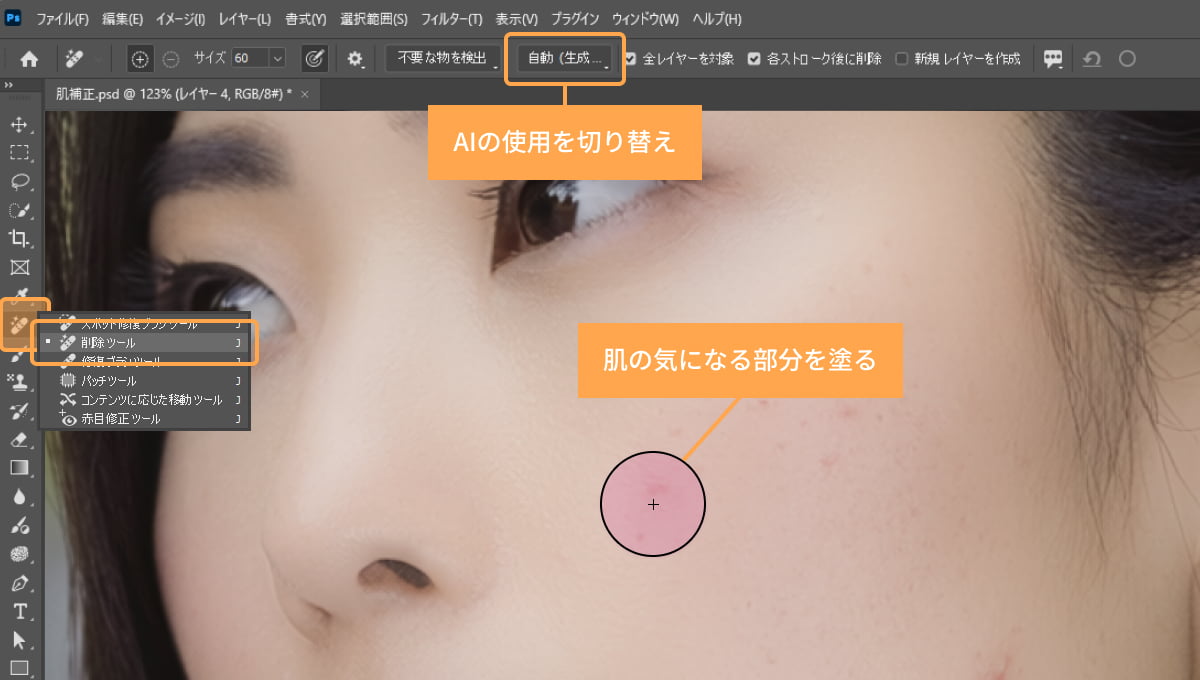This screenshot has width=1200, height=680.
Task: Enable 新規レイヤーを作成 checkbox
Action: tap(901, 59)
